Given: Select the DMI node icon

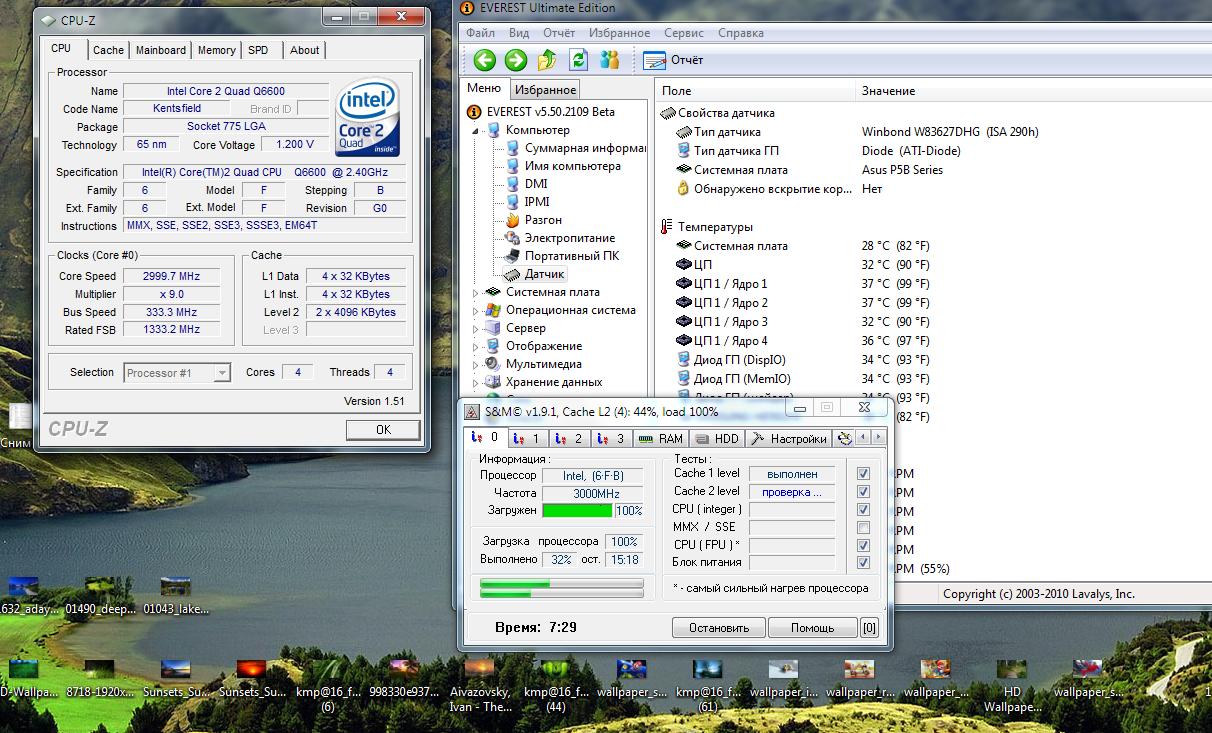Looking at the screenshot, I should coord(512,184).
